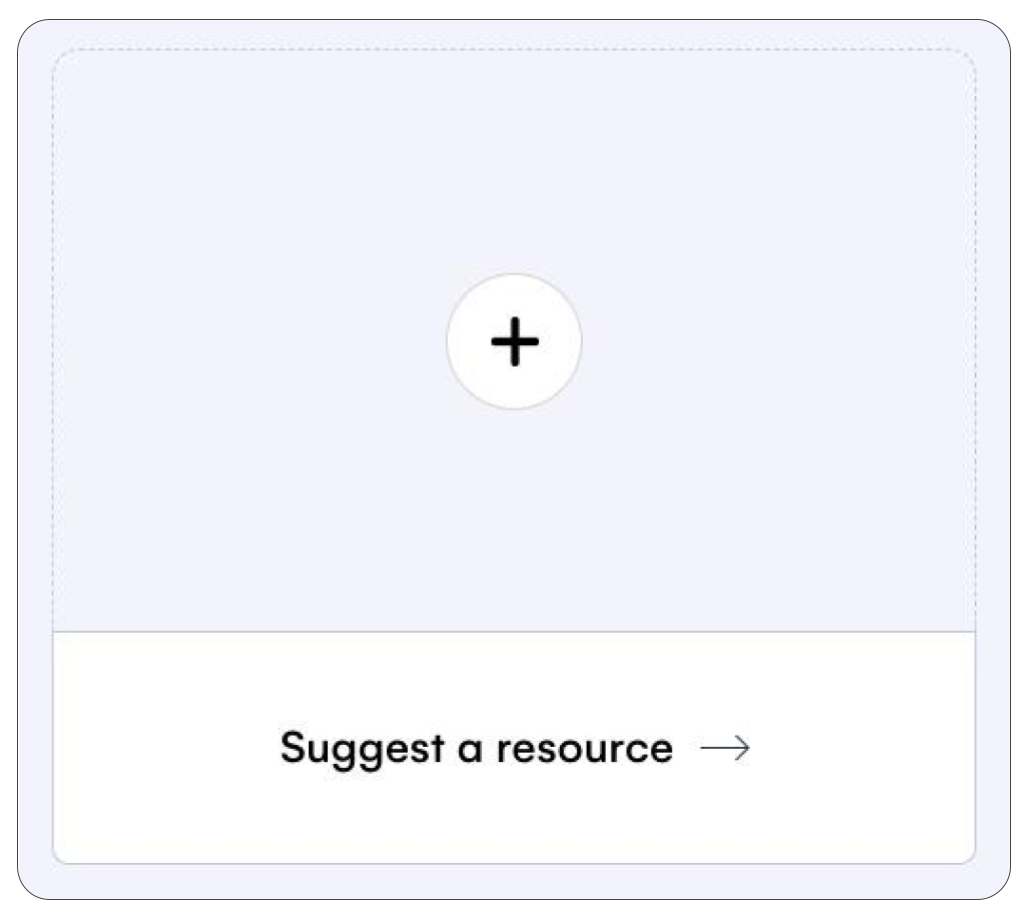The height and width of the screenshot is (913, 1033).
Task: Click the plus glyph to suggest a resource
Action: [515, 341]
